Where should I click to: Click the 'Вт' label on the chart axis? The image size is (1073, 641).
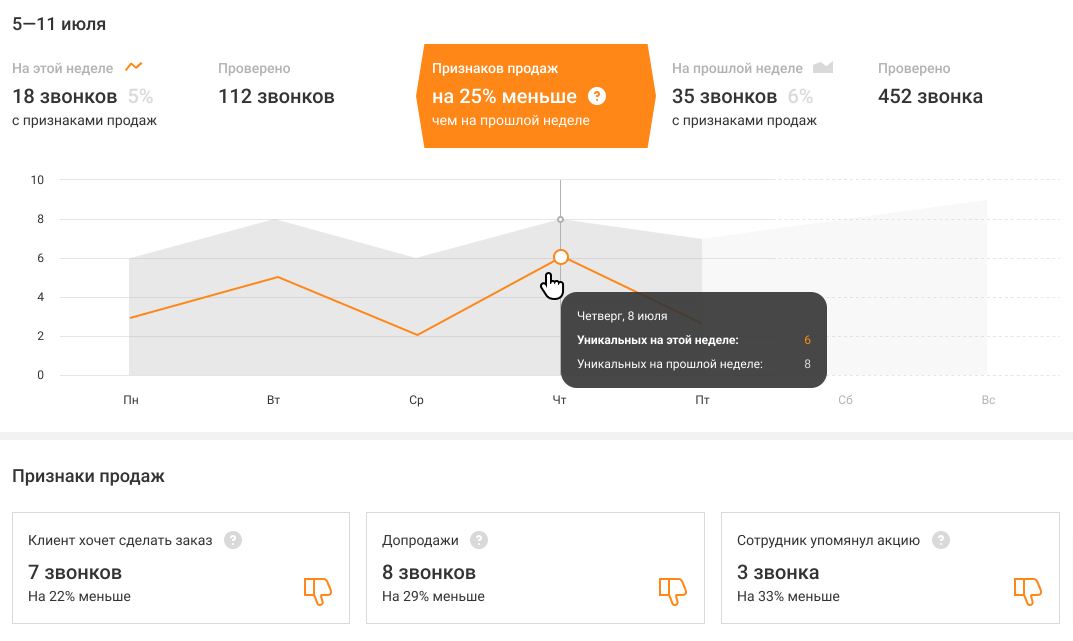(x=273, y=401)
